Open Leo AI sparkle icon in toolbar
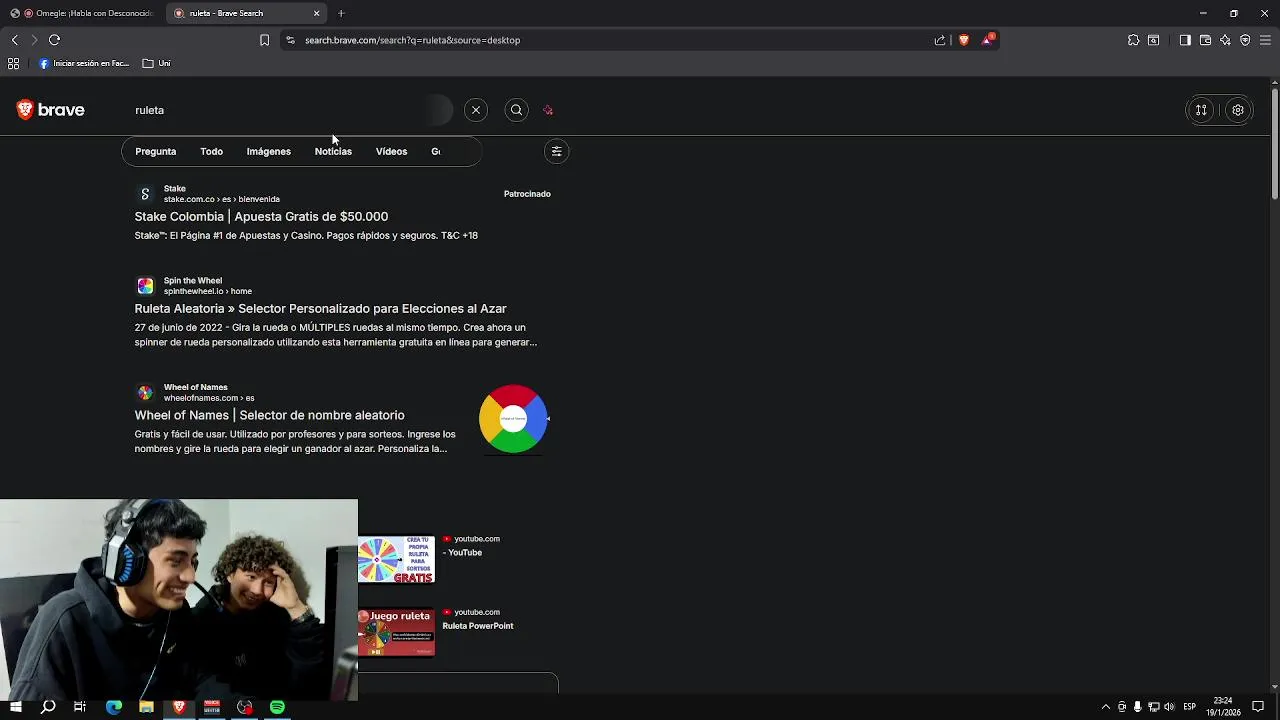 pos(1225,40)
